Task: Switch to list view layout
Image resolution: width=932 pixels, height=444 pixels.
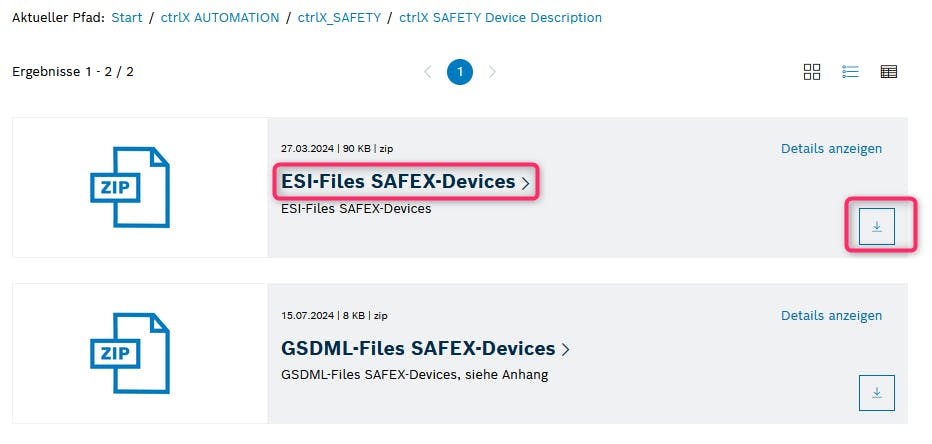Action: click(851, 72)
